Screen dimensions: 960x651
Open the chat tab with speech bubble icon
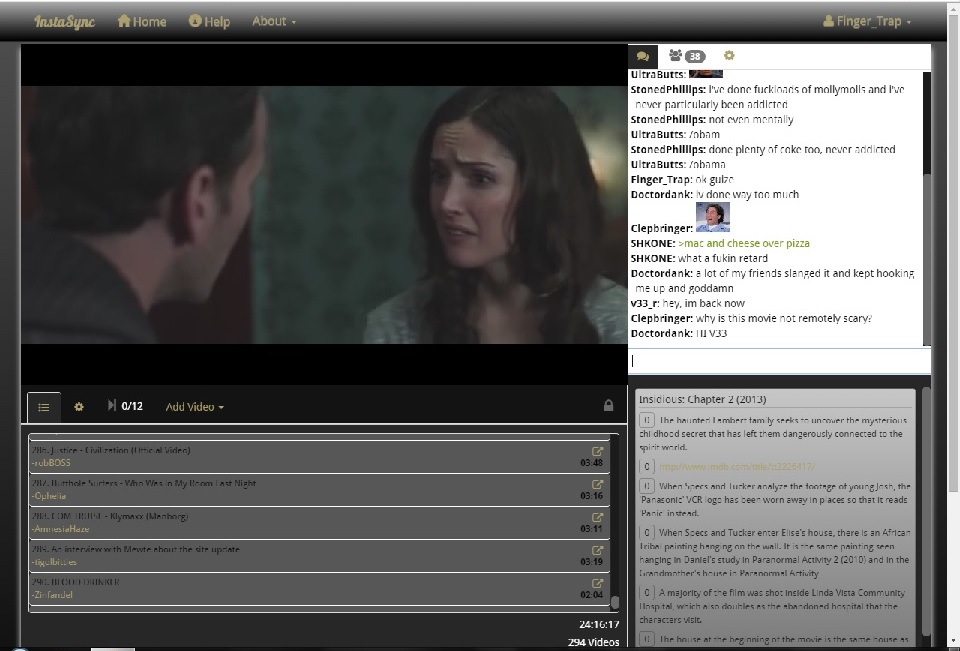pyautogui.click(x=642, y=57)
